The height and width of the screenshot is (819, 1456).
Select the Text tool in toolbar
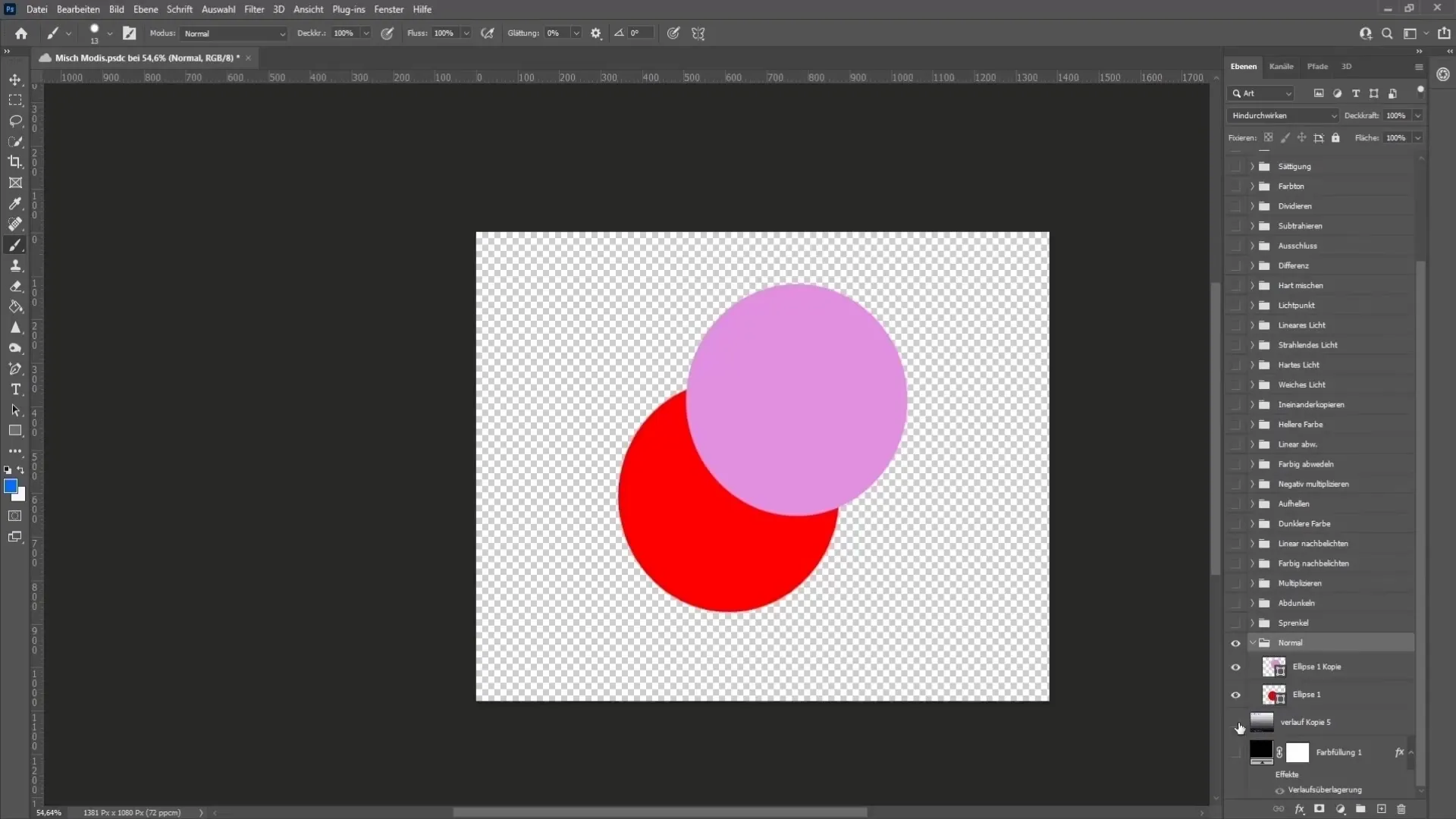tap(15, 390)
